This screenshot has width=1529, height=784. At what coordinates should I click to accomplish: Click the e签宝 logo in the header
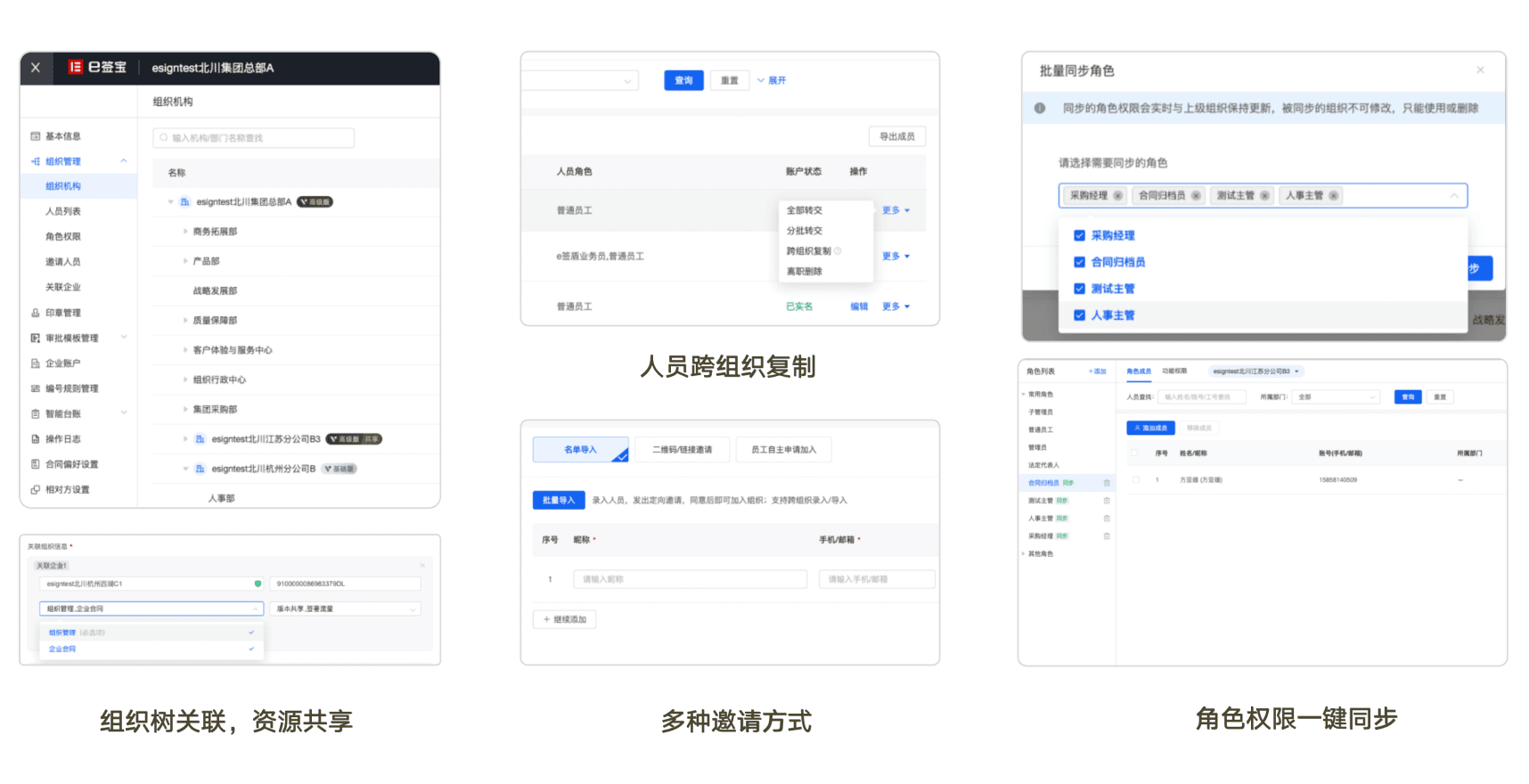pos(97,68)
